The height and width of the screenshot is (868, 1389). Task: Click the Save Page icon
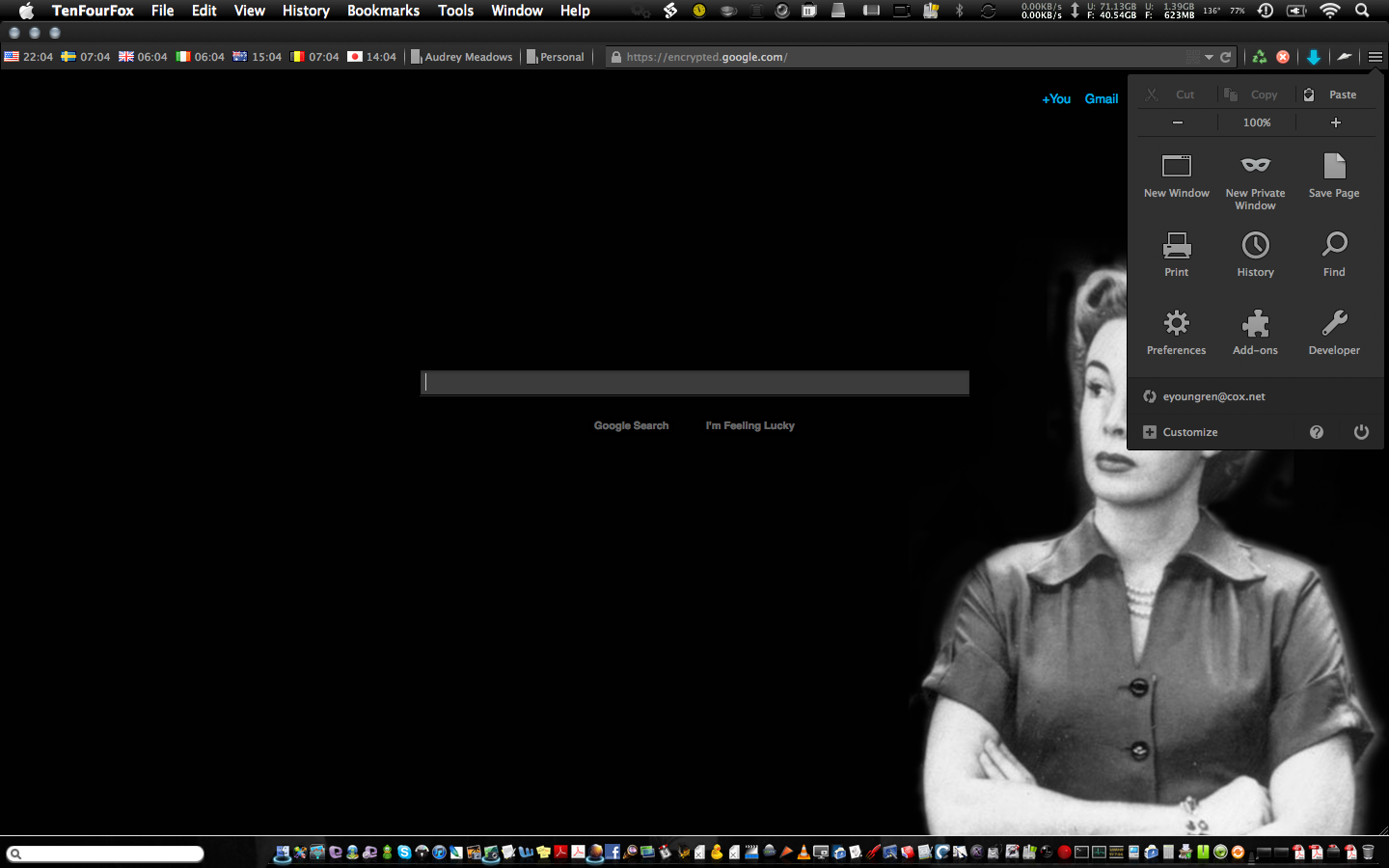1334,166
